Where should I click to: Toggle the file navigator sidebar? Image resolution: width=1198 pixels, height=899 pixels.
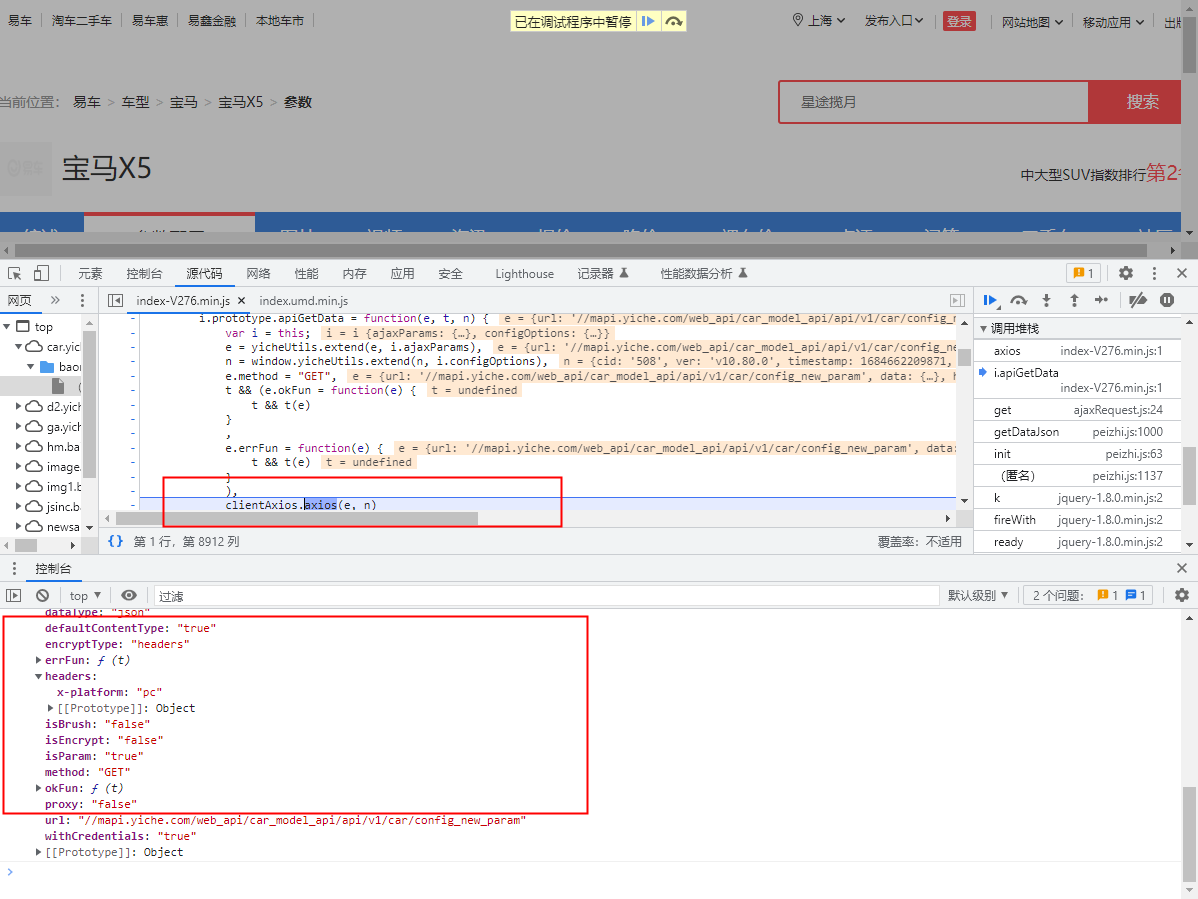115,300
